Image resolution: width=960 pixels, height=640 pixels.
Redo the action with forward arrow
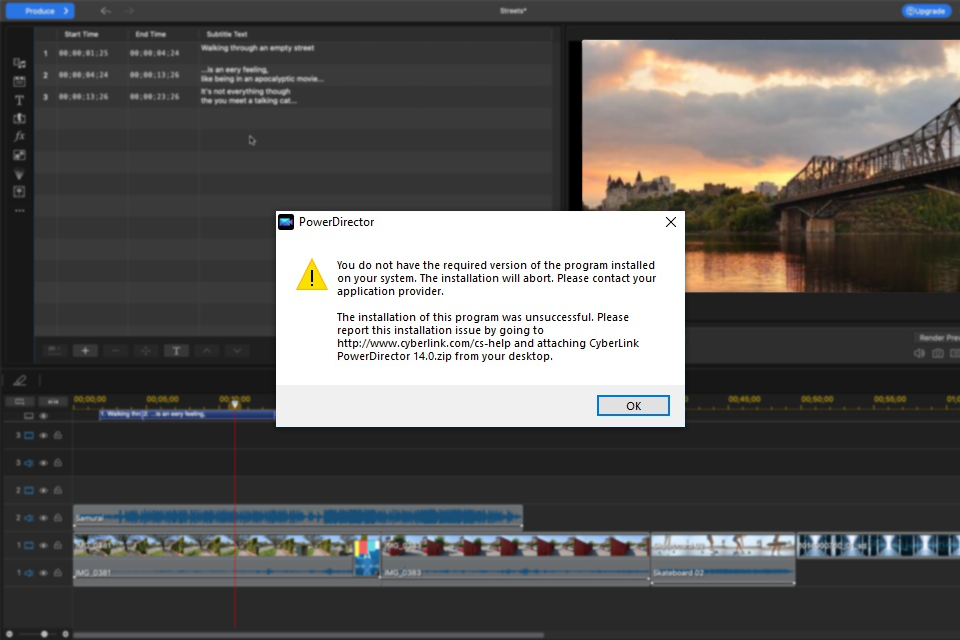point(129,11)
